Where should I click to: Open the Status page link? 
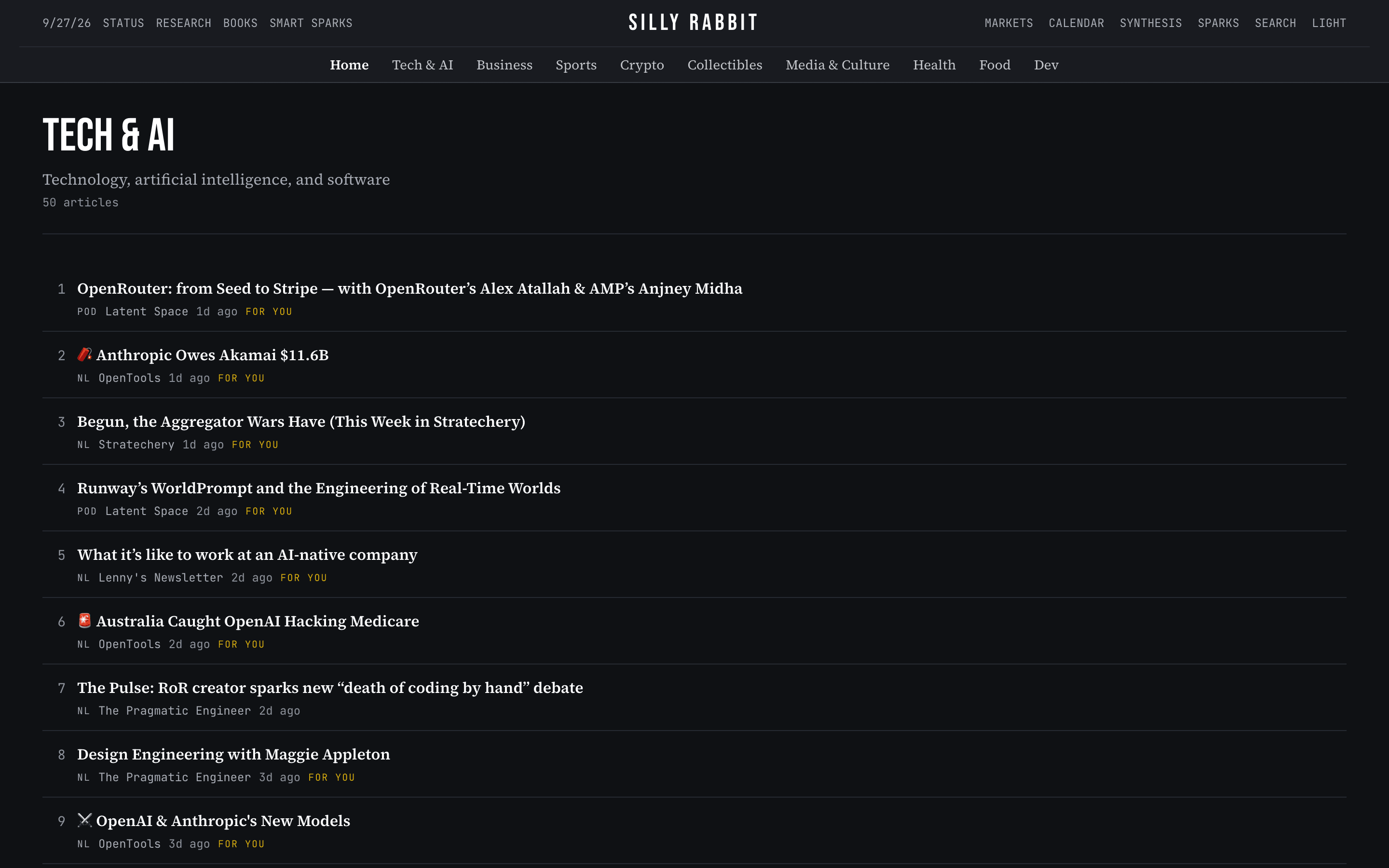123,23
